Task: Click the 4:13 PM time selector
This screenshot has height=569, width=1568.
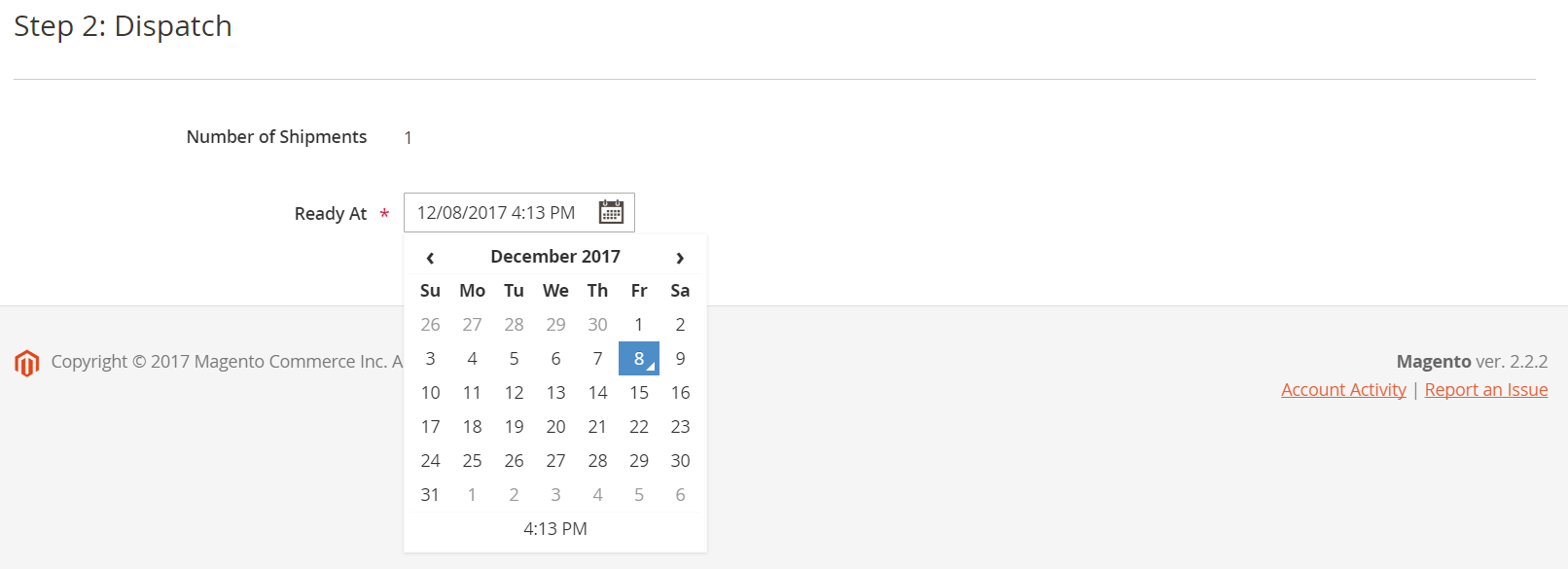Action: tap(555, 529)
